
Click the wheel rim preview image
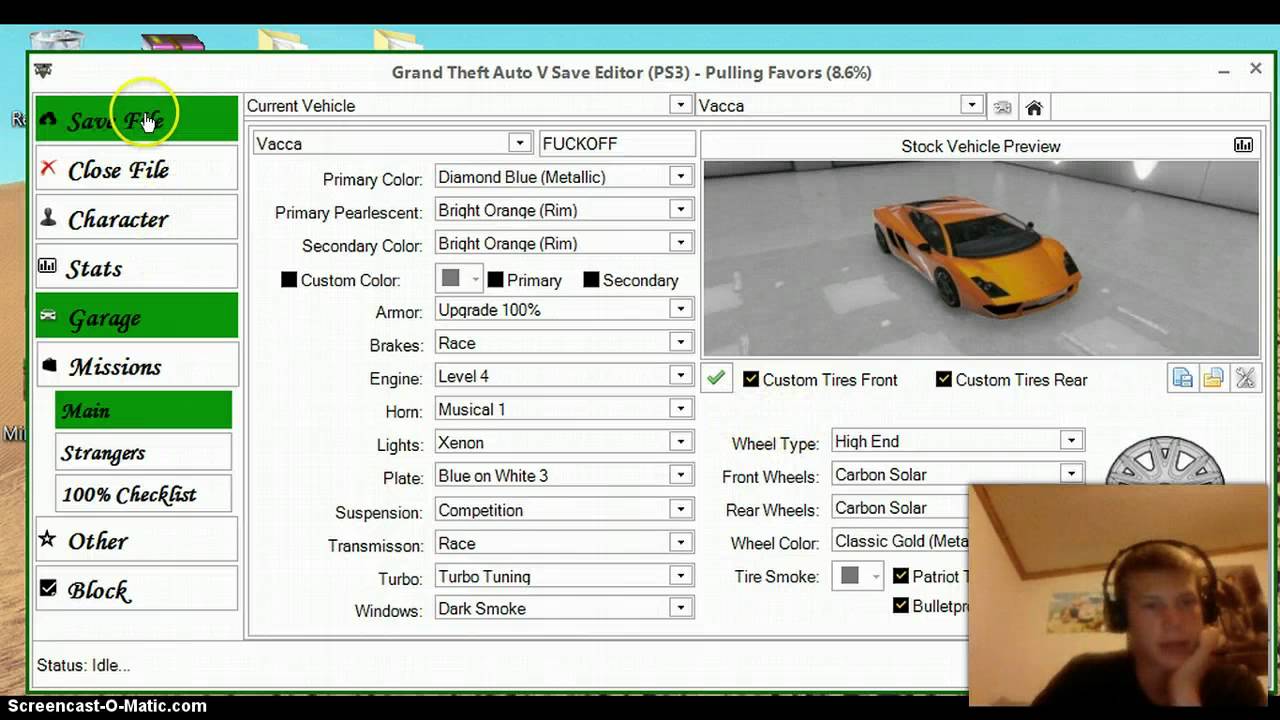[1165, 462]
